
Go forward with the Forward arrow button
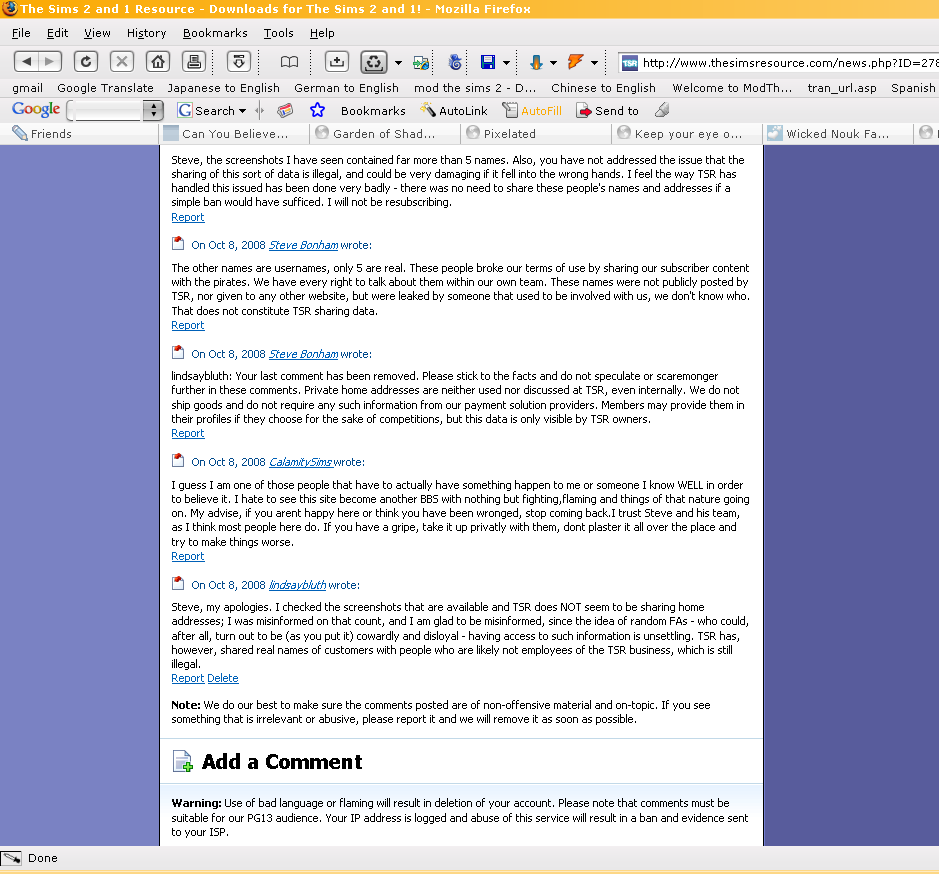50,61
